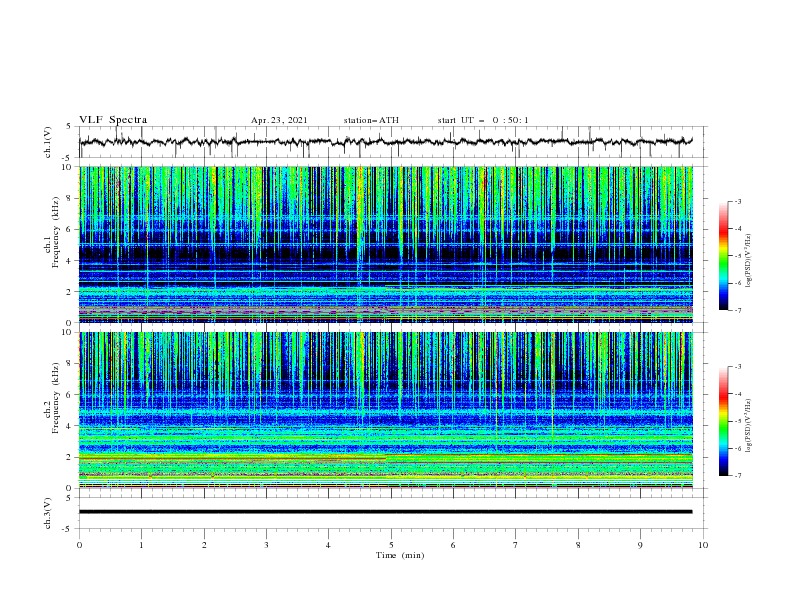Click time axis tick label '2'
The width and height of the screenshot is (792, 612).
(204, 545)
